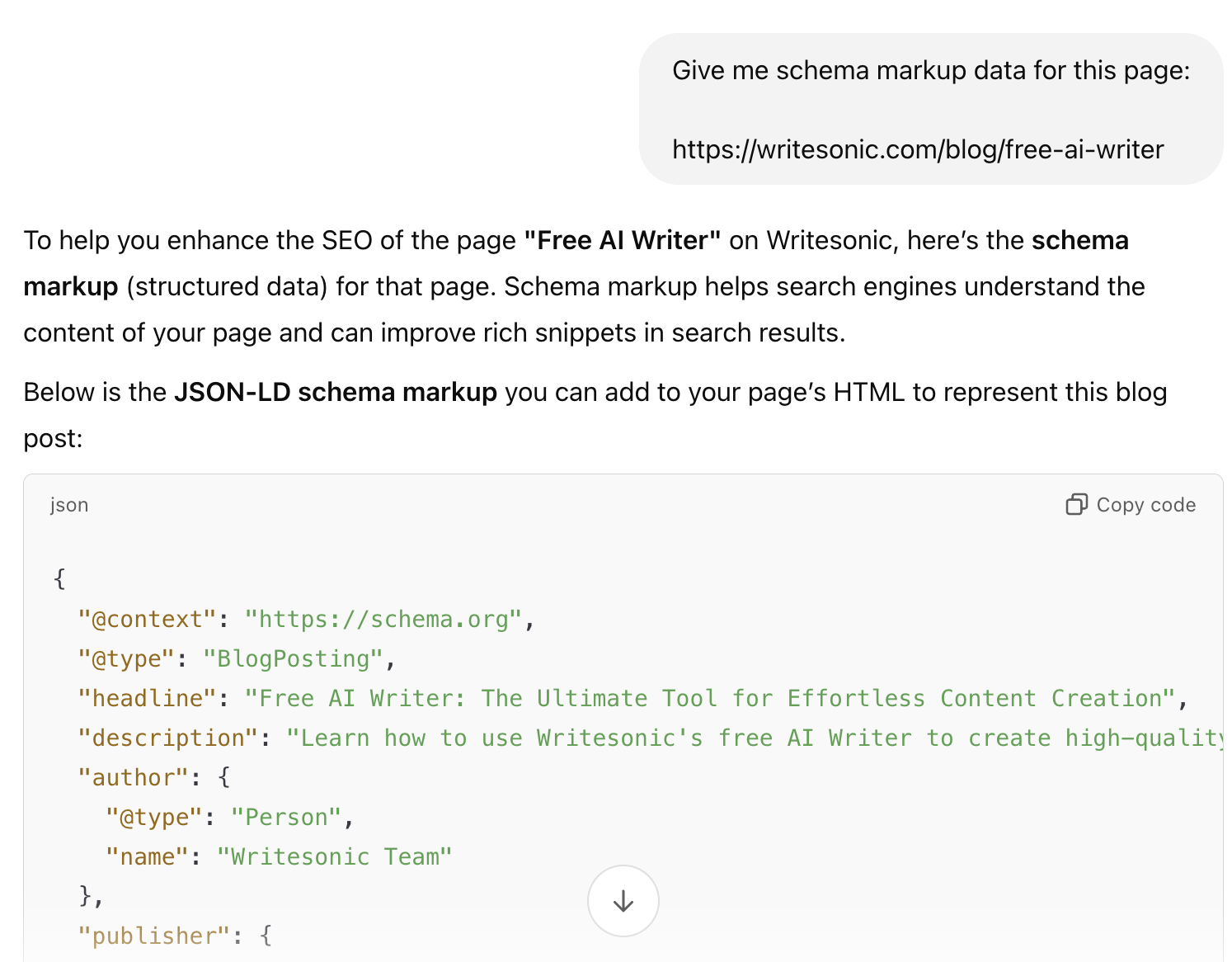Screen dimensions: 1232x962
Task: Click the "Writesonic Team" value
Action: click(x=335, y=856)
